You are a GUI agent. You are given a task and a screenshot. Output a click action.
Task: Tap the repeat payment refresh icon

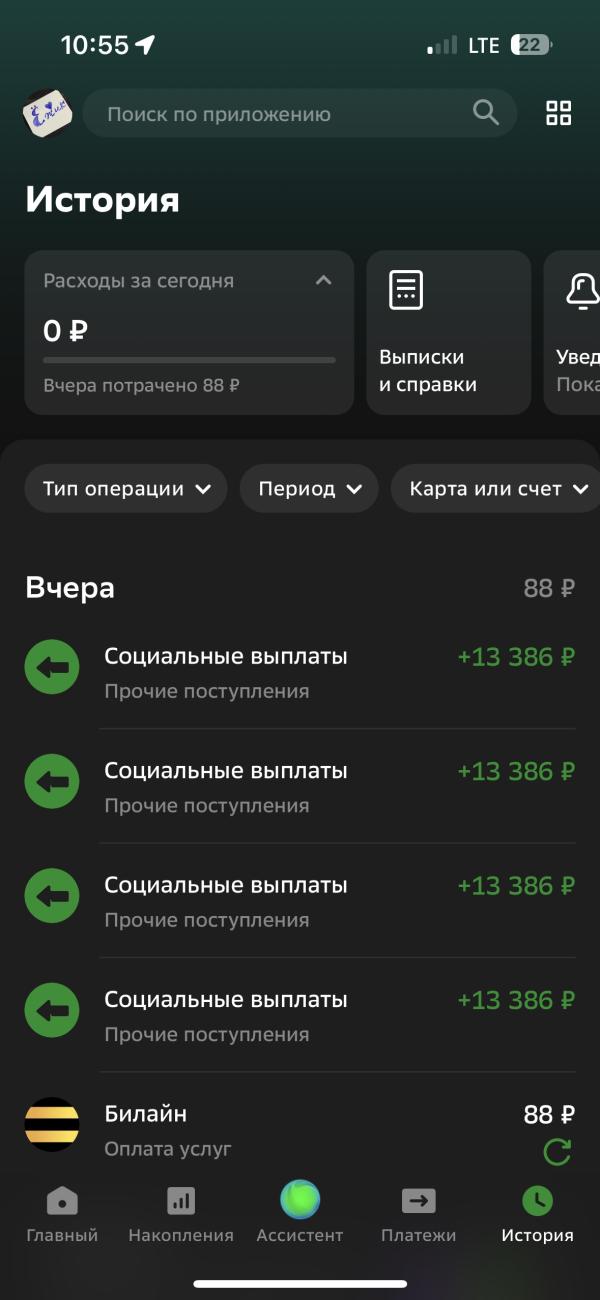558,1152
